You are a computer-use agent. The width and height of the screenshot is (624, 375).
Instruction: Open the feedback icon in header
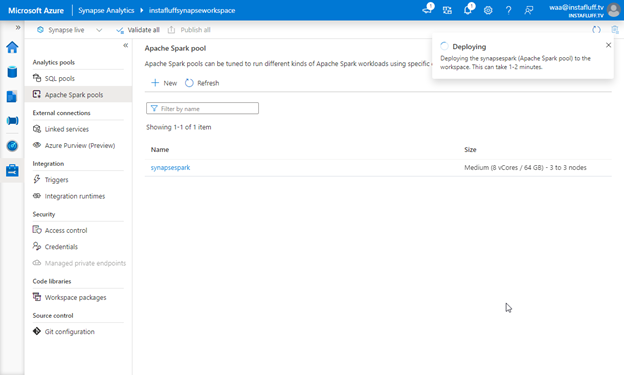[528, 10]
